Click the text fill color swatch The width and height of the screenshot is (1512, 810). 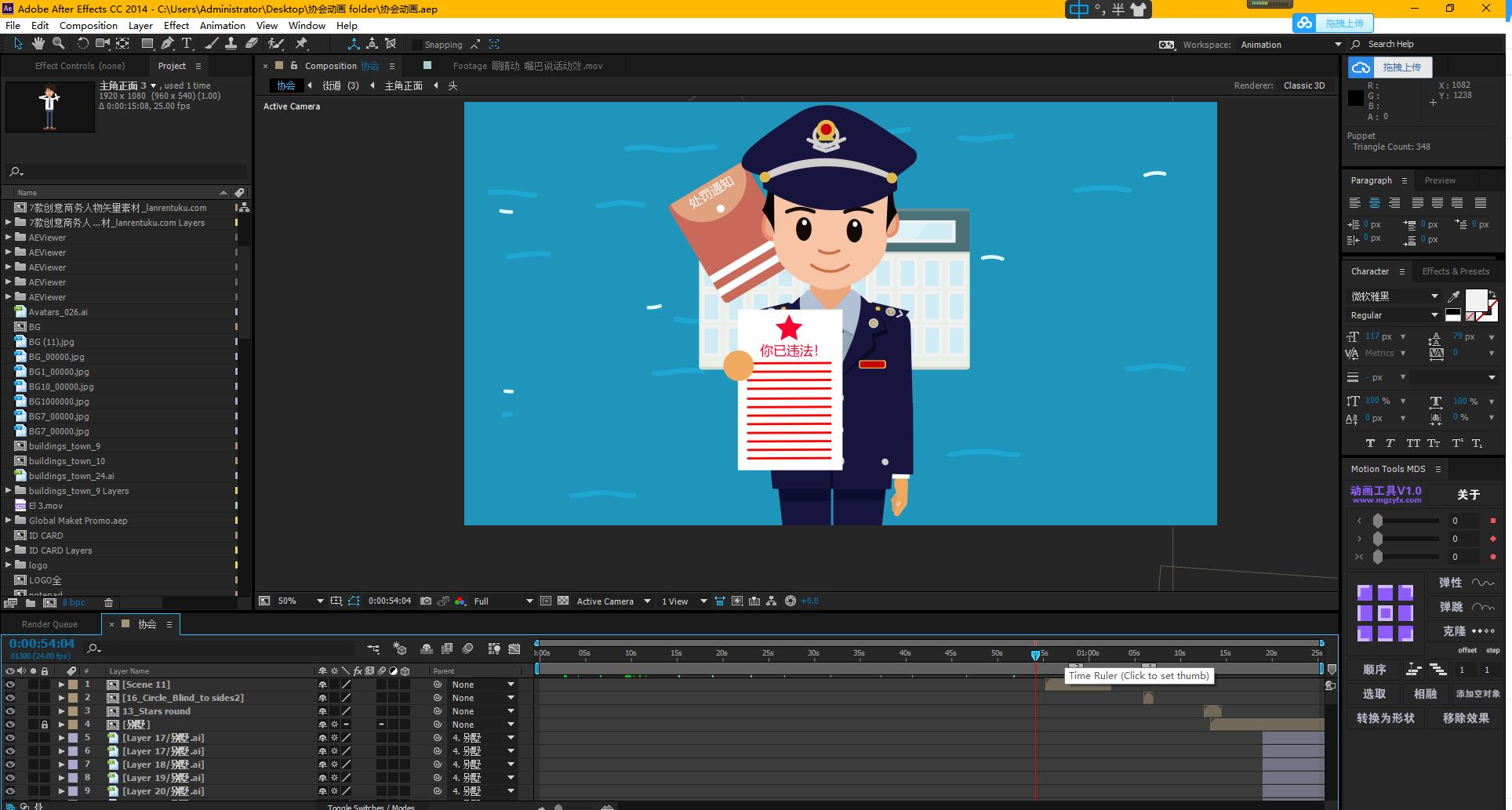point(1476,300)
